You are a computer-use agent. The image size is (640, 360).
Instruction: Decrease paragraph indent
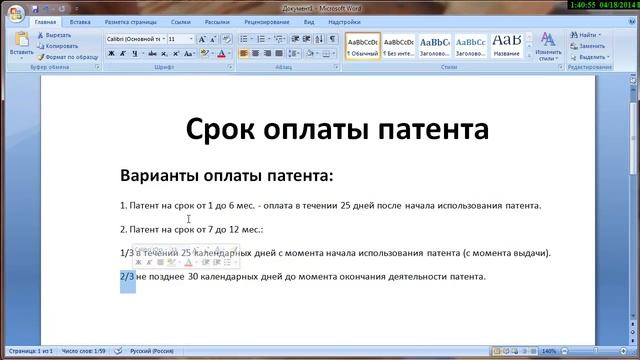295,39
